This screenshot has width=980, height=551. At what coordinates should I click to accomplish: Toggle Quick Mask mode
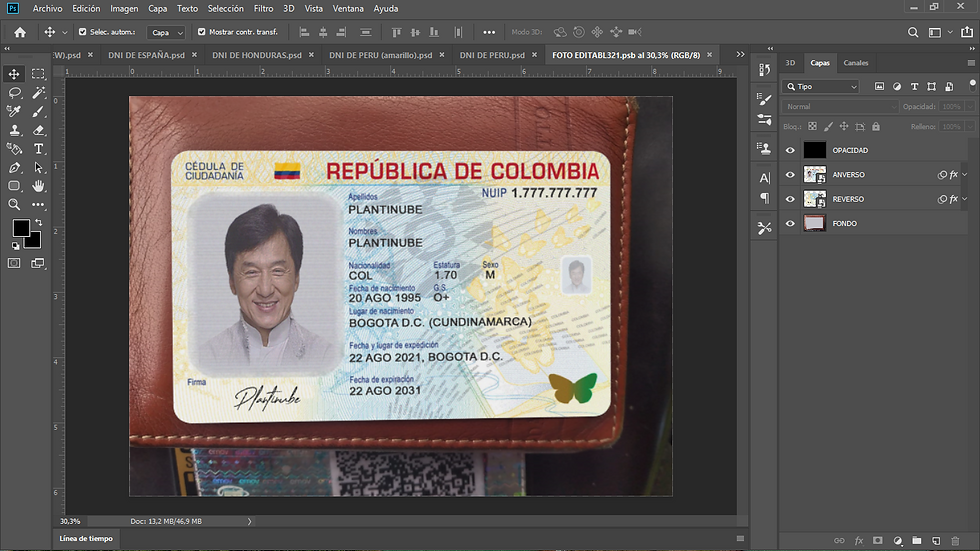point(14,263)
